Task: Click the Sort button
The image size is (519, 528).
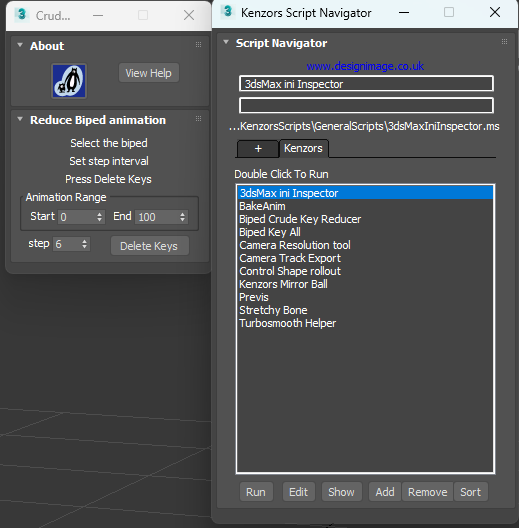Action: (471, 492)
